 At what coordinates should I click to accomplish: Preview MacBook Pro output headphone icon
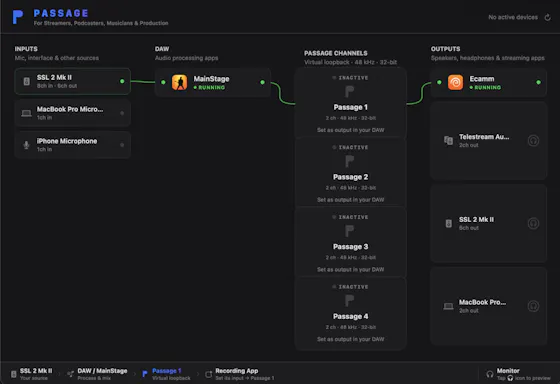(x=533, y=306)
